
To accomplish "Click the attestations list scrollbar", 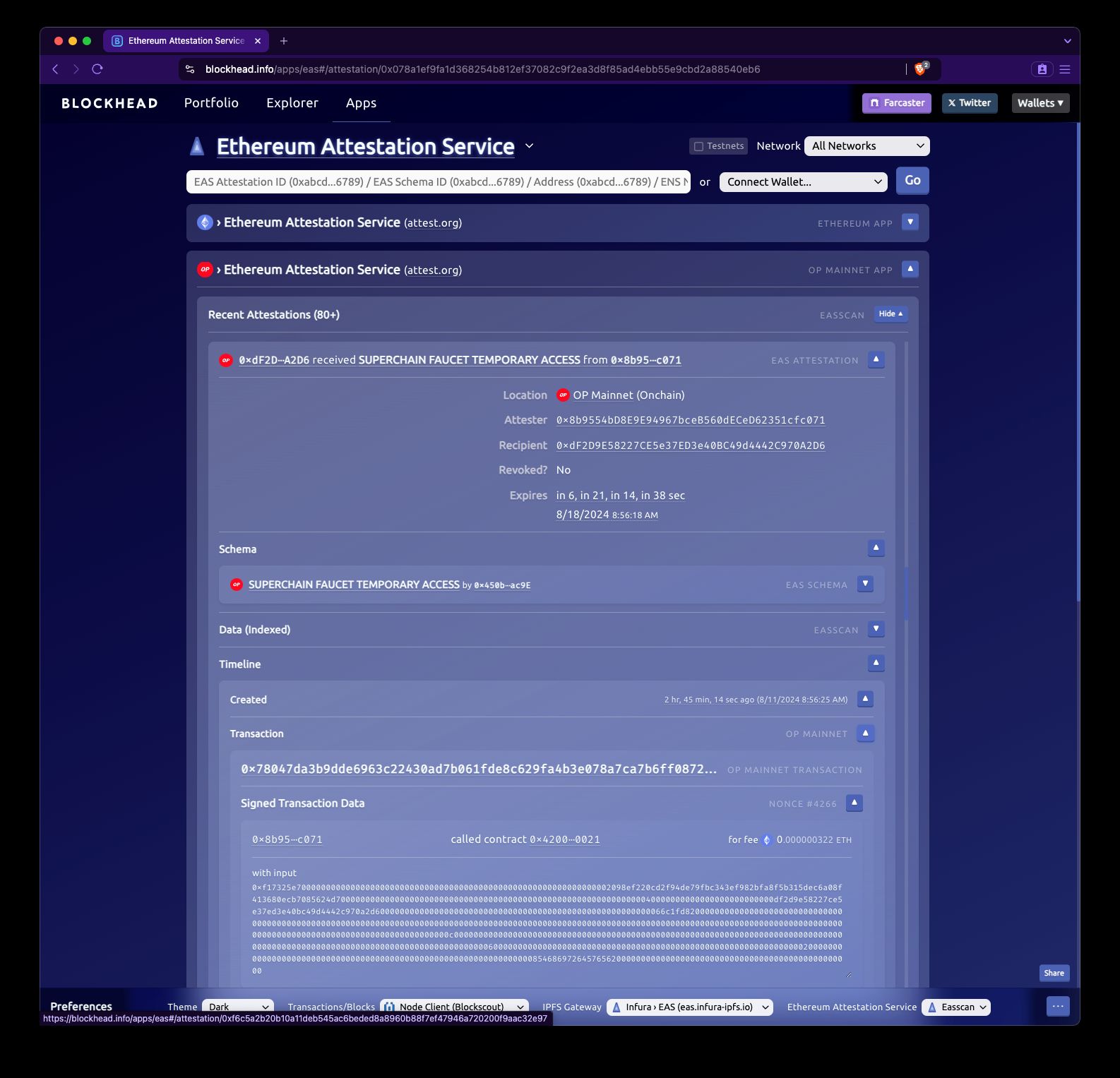I will coord(907,593).
